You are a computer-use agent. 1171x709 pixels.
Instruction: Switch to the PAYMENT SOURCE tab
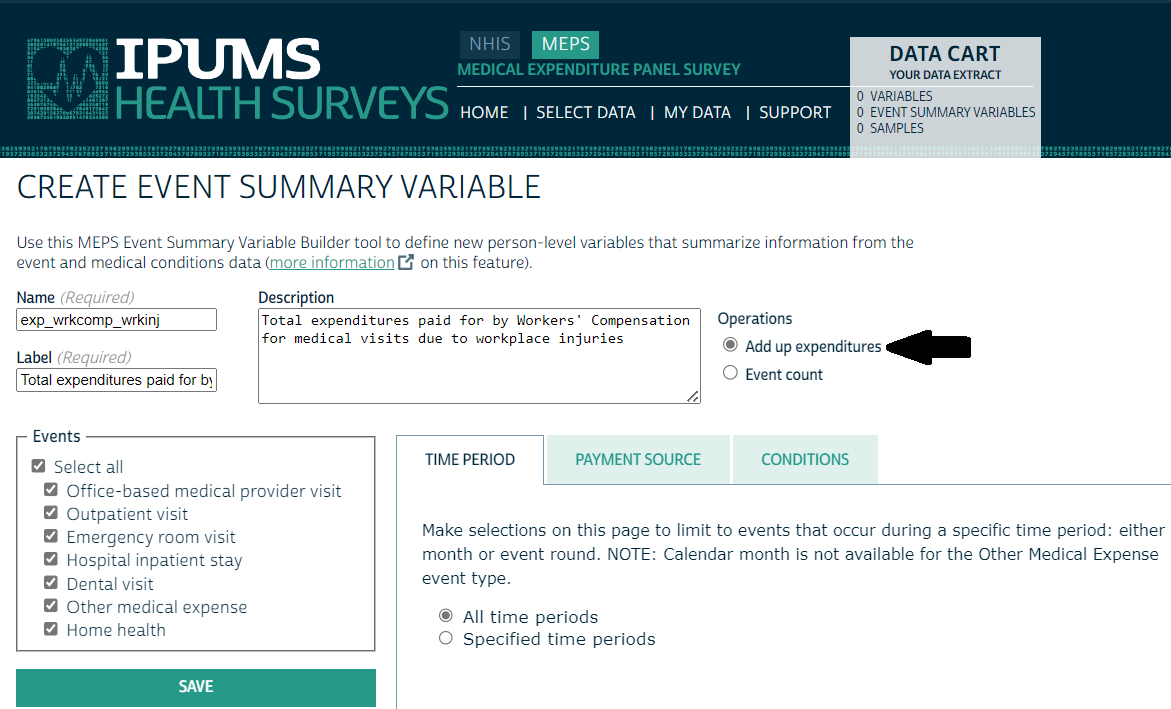click(x=637, y=459)
